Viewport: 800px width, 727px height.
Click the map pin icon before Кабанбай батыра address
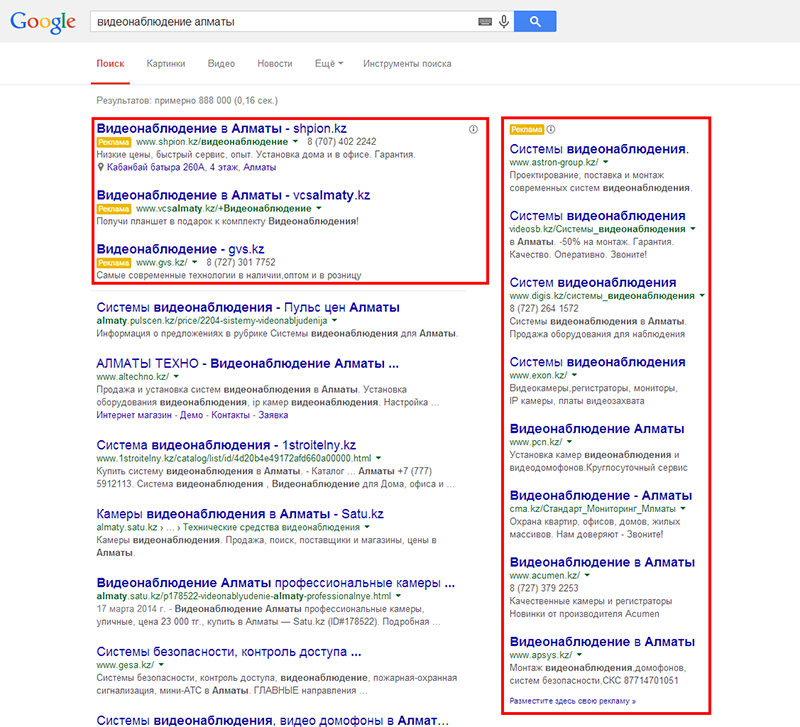coord(101,167)
